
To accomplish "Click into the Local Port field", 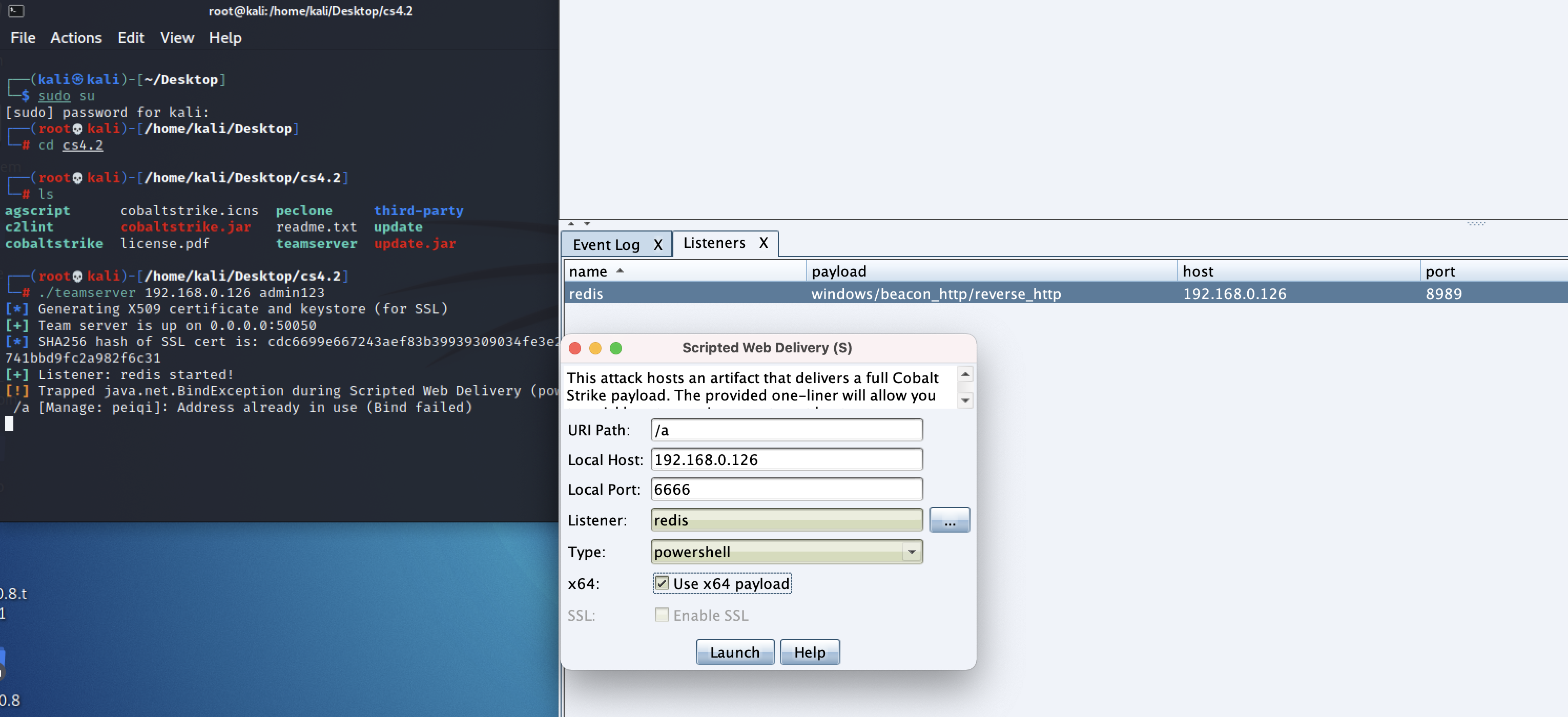I will coord(786,490).
